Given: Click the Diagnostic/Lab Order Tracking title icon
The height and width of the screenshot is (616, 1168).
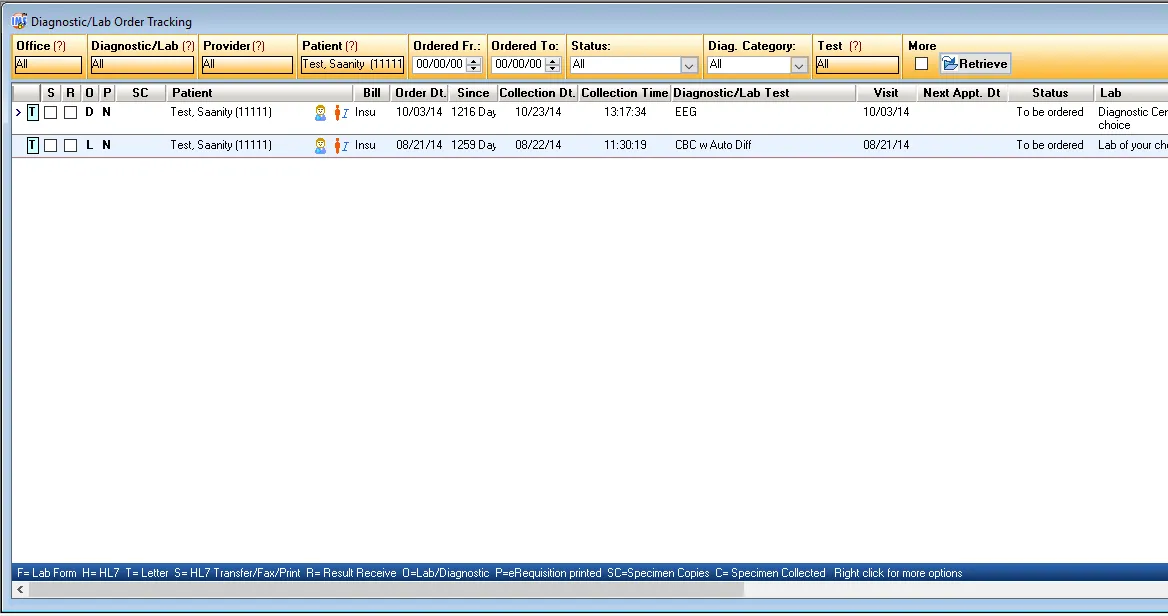Looking at the screenshot, I should (x=19, y=21).
